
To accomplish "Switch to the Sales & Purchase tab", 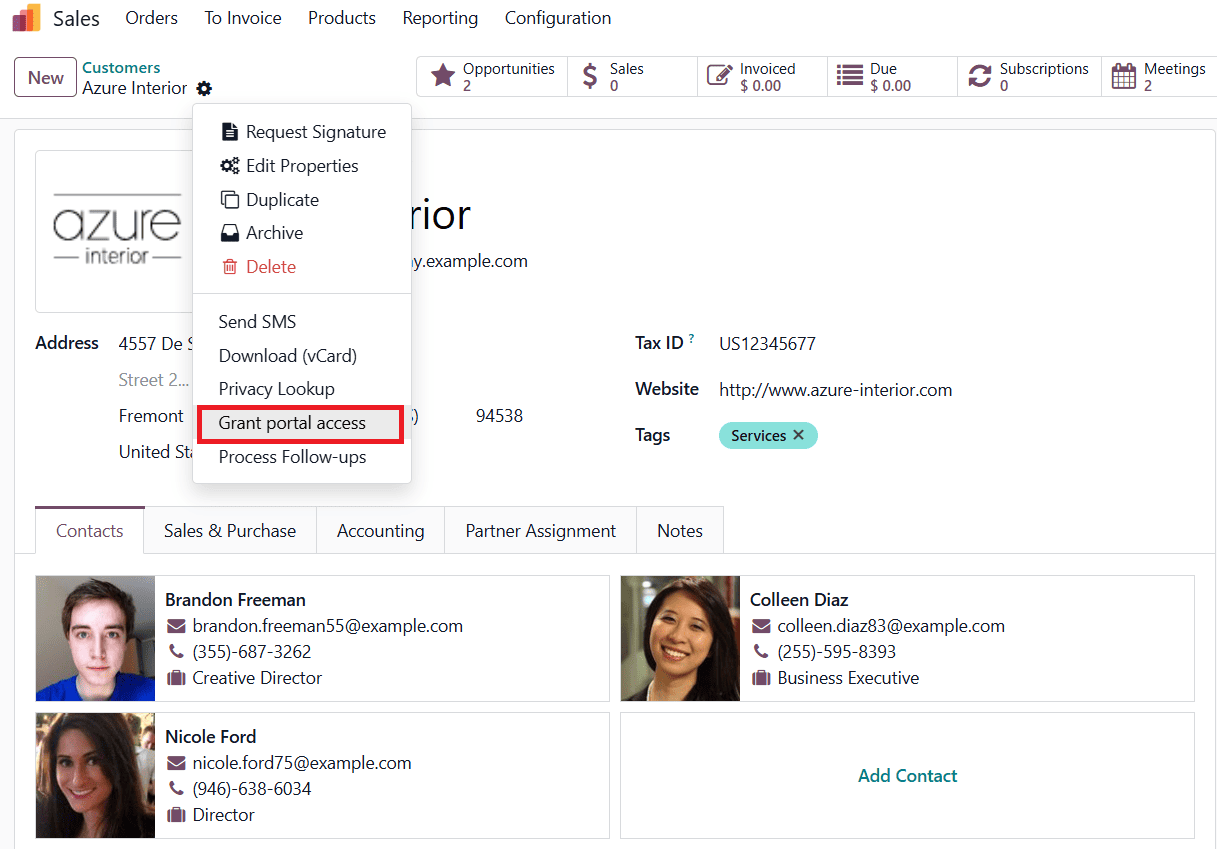I will pyautogui.click(x=230, y=531).
